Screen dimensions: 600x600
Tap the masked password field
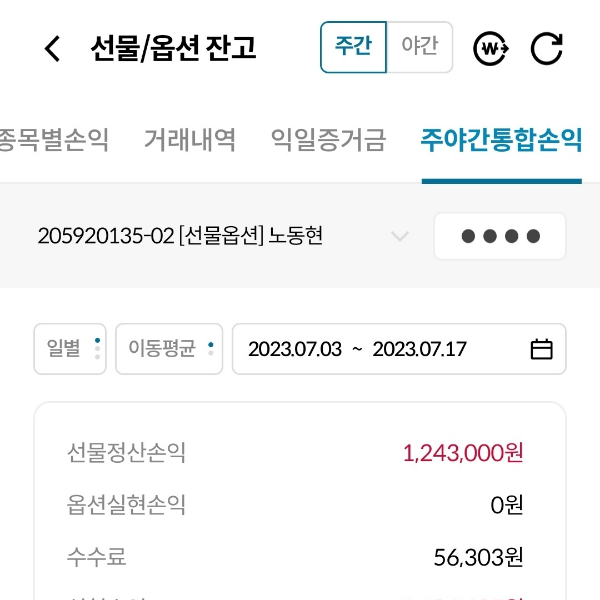tap(500, 237)
